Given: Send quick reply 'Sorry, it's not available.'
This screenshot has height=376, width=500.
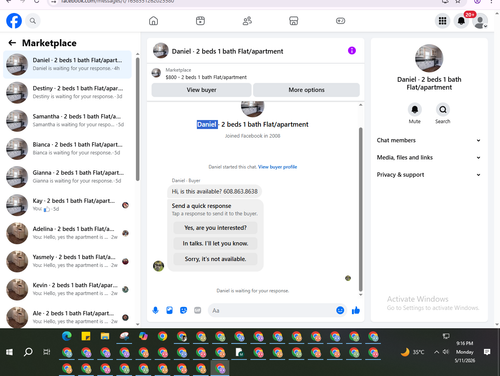Looking at the screenshot, I should [215, 259].
